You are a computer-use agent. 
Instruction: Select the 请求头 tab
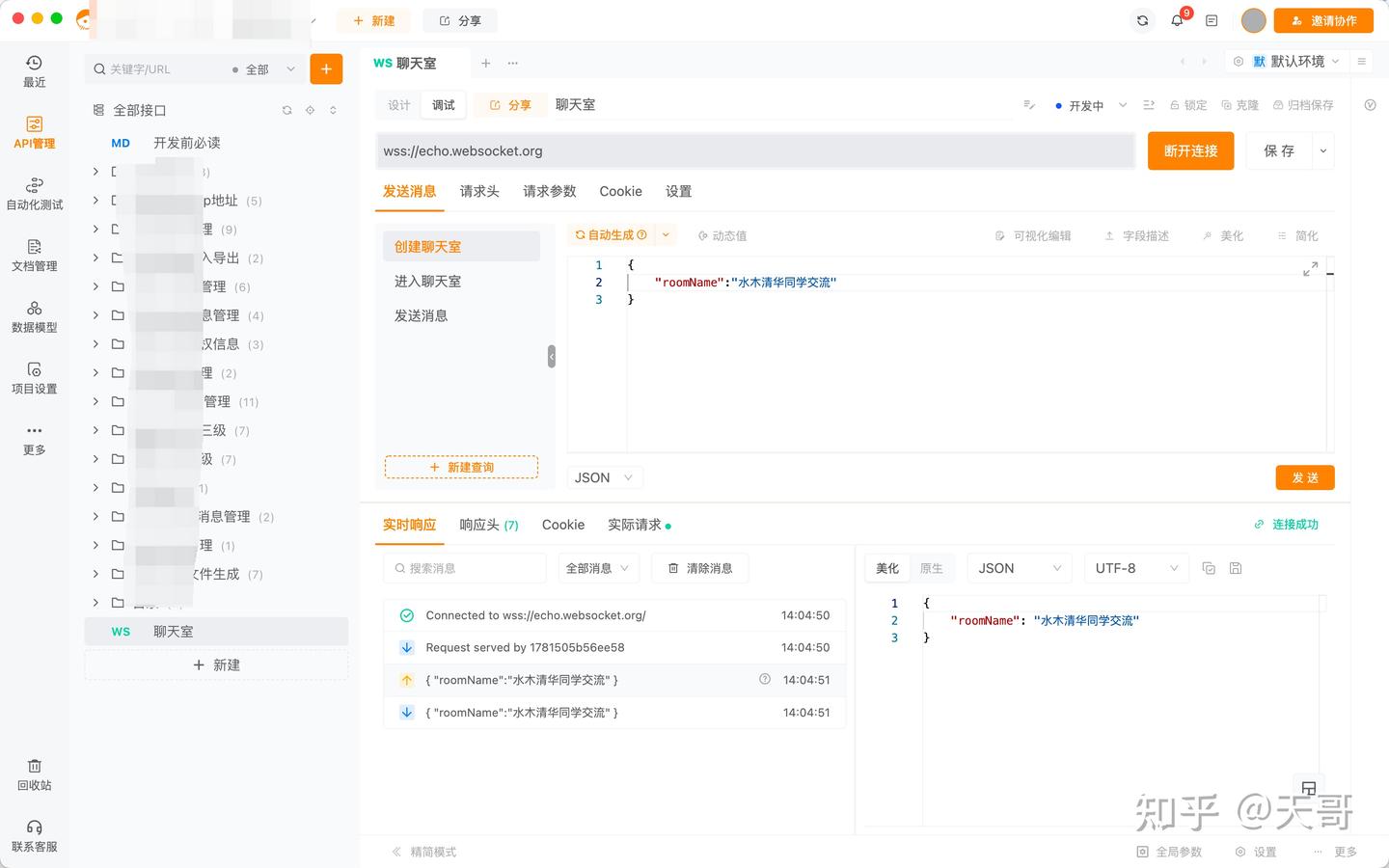click(479, 191)
